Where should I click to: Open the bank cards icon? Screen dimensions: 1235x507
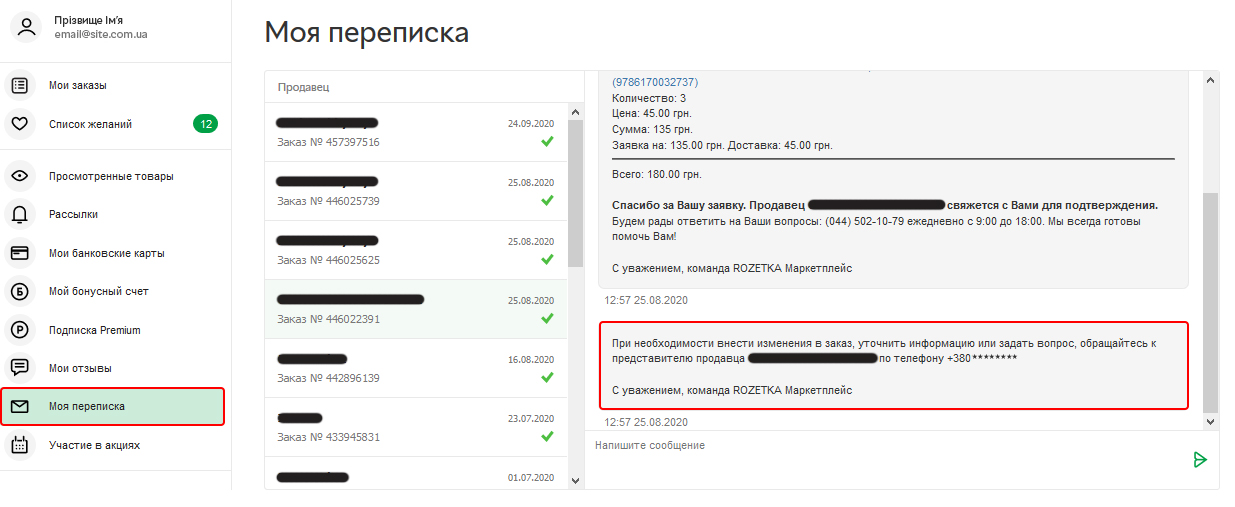click(x=19, y=253)
